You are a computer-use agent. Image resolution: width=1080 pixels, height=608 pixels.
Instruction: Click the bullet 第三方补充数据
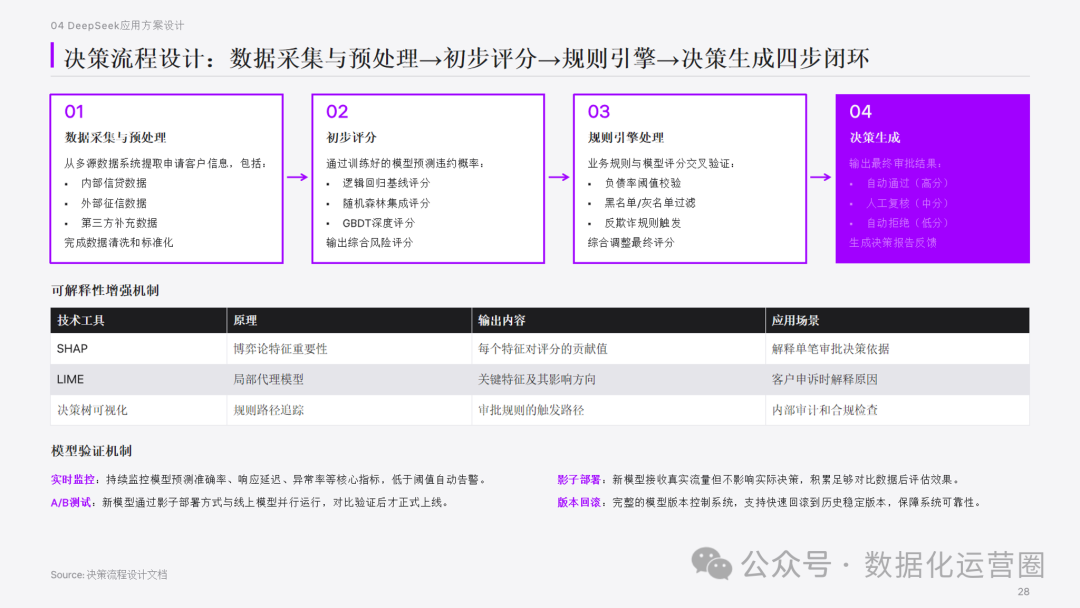pos(119,223)
